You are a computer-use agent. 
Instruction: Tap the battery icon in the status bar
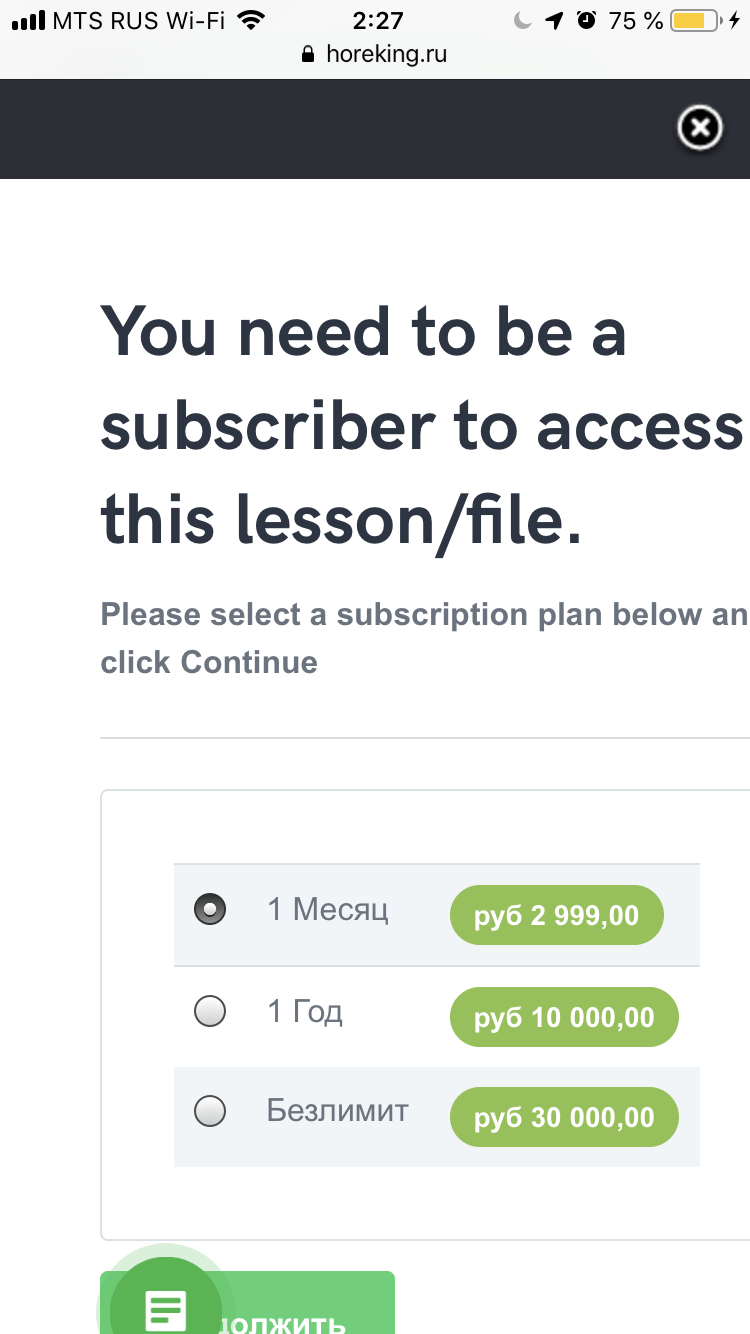pos(694,20)
